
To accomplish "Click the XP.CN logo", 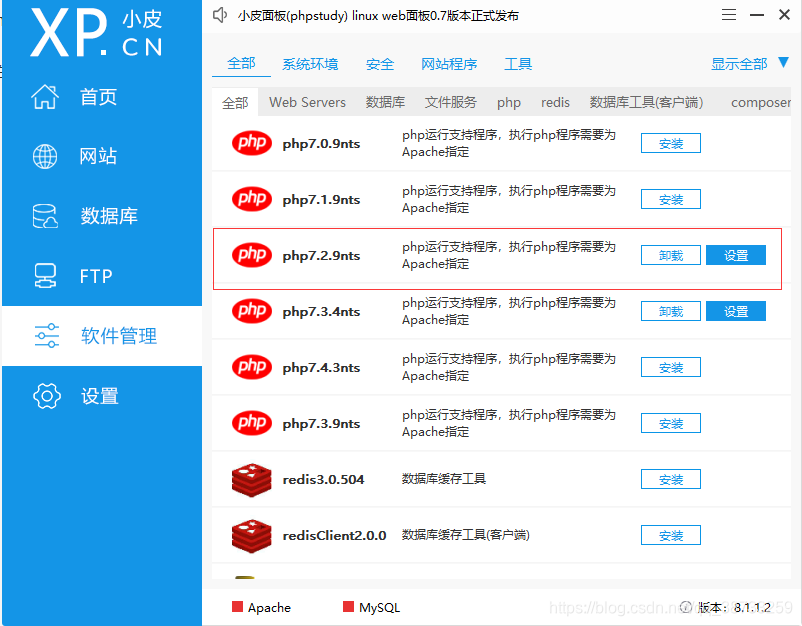I will [97, 33].
